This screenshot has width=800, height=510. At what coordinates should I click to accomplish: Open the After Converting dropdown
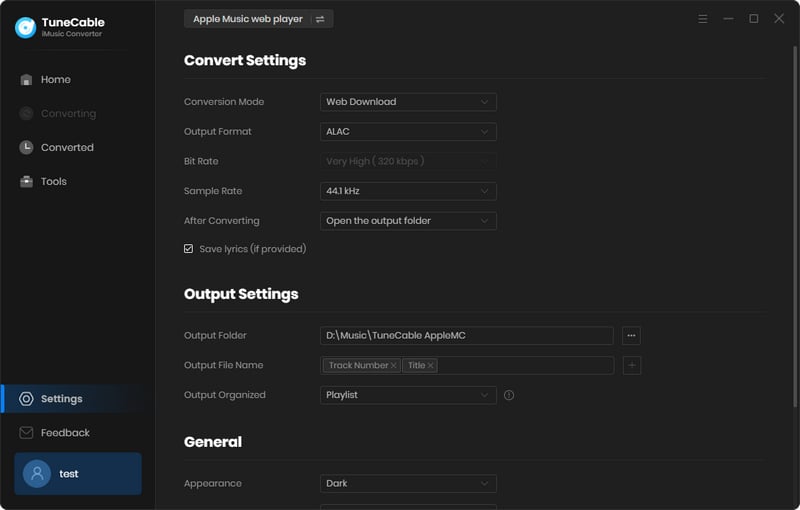click(408, 221)
